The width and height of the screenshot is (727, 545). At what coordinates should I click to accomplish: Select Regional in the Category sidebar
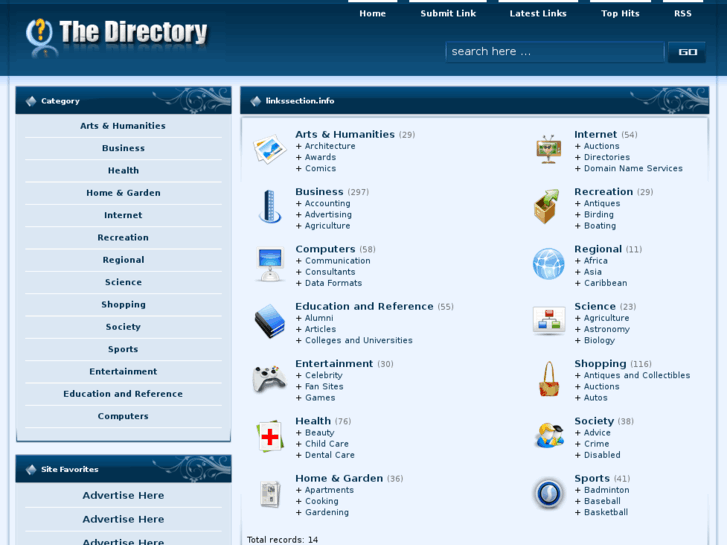pos(123,259)
